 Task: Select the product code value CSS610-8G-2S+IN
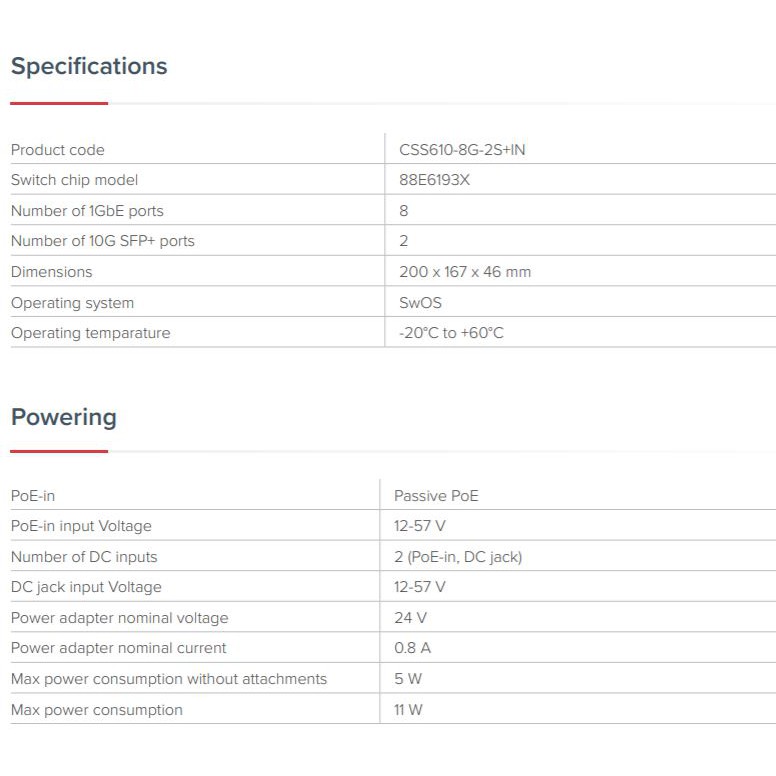[x=462, y=150]
